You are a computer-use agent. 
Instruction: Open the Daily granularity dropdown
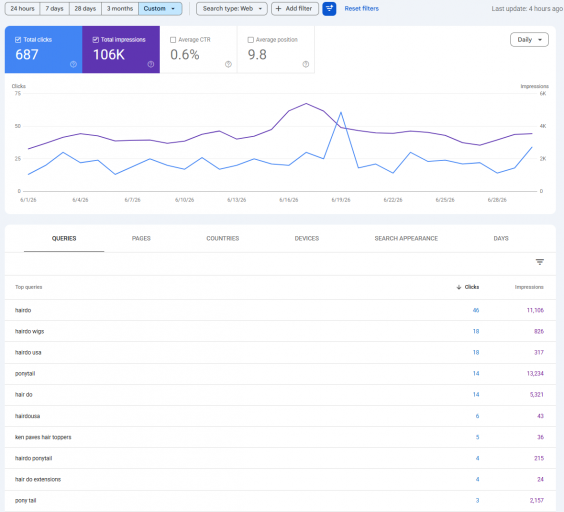pos(529,40)
